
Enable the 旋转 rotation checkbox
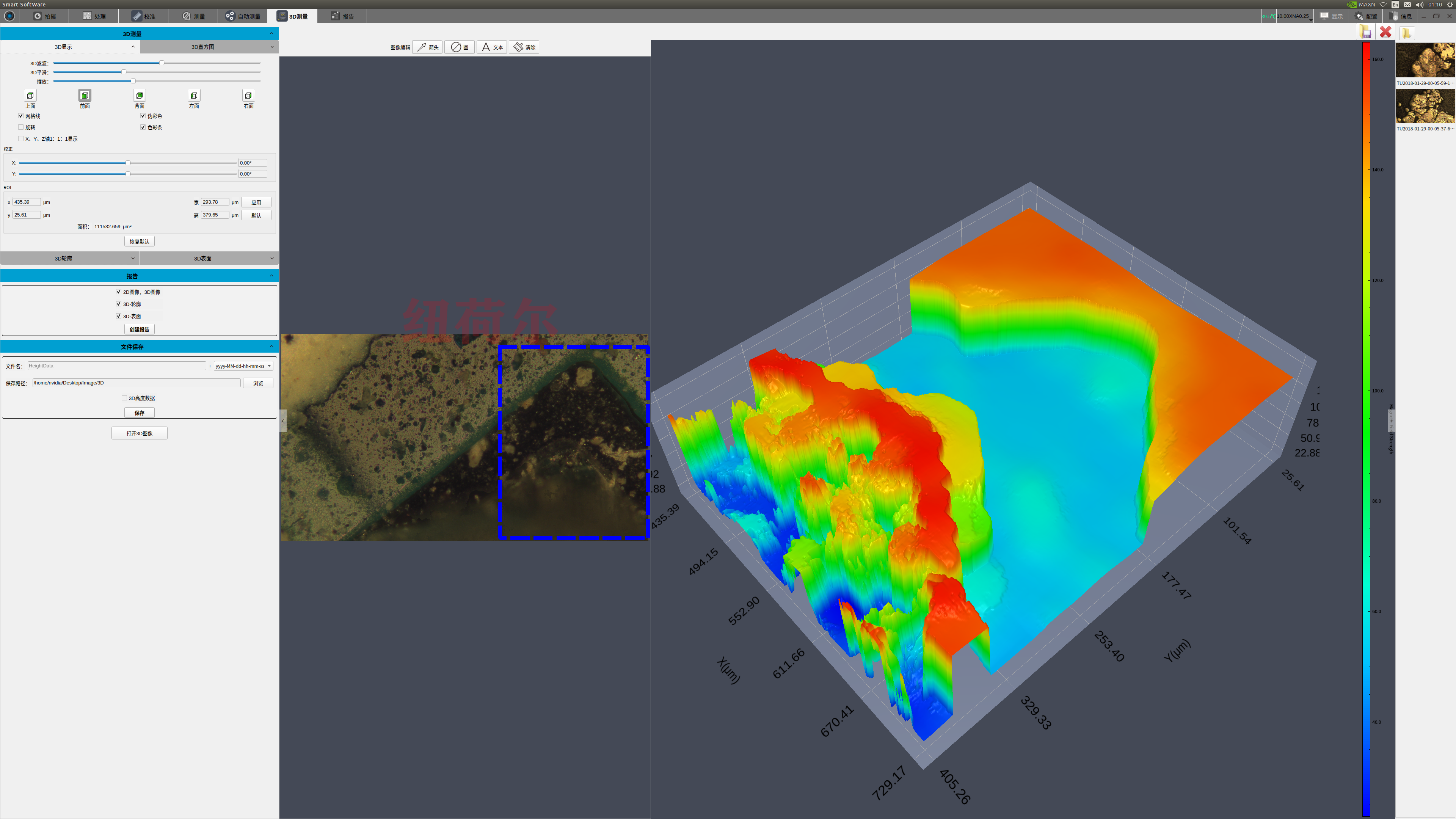click(x=21, y=127)
